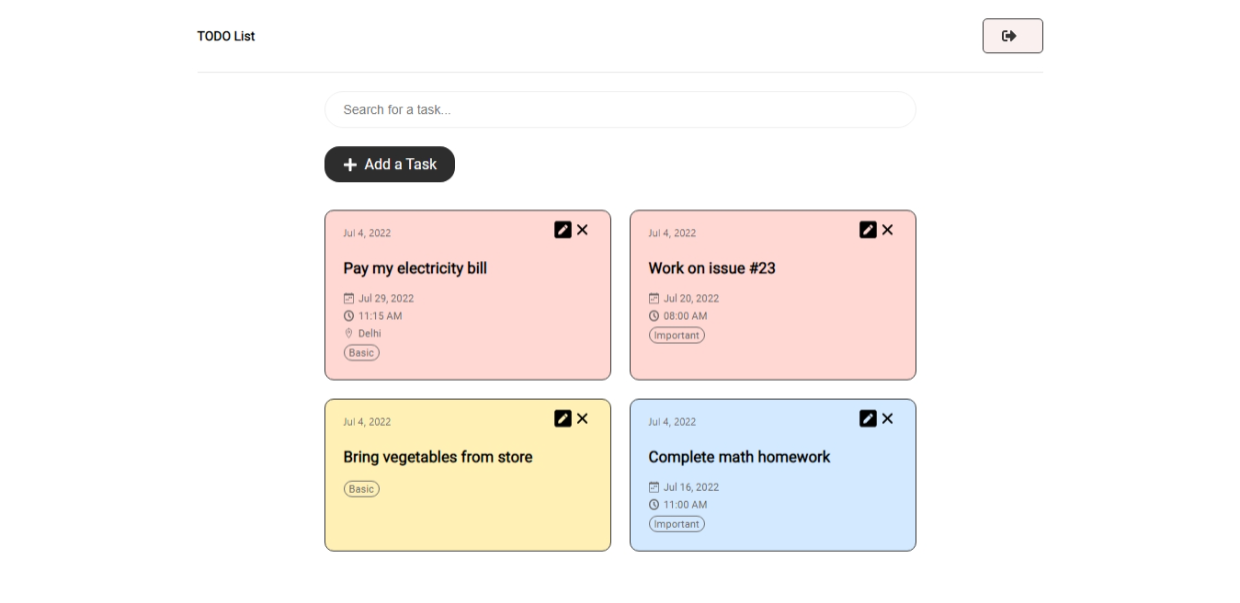This screenshot has height=603, width=1240.
Task: Select the Basic tag on the vegetables card
Action: click(x=361, y=488)
